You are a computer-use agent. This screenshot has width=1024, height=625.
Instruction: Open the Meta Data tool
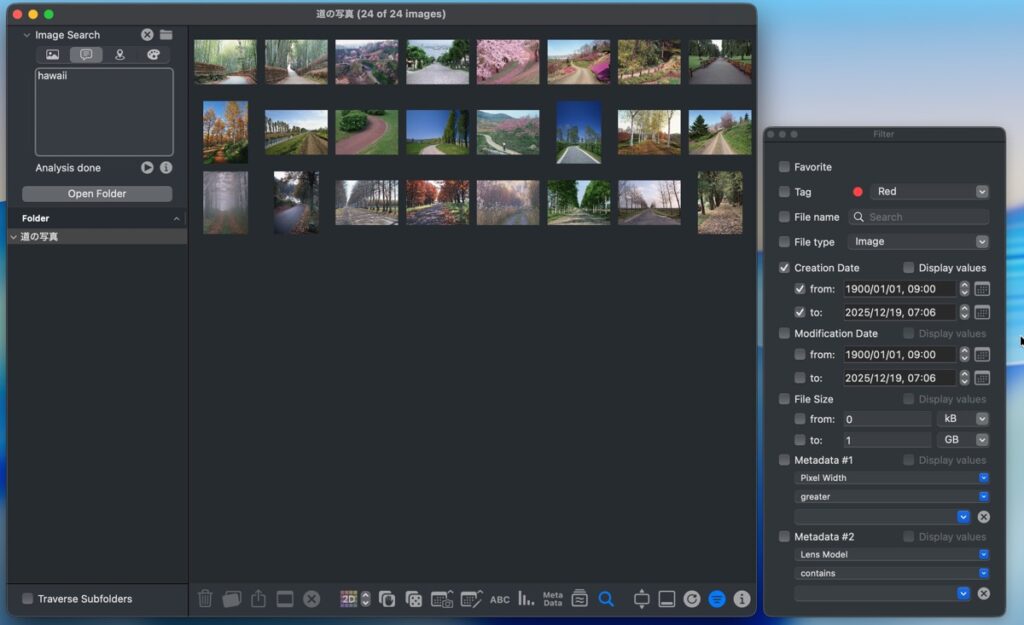552,599
